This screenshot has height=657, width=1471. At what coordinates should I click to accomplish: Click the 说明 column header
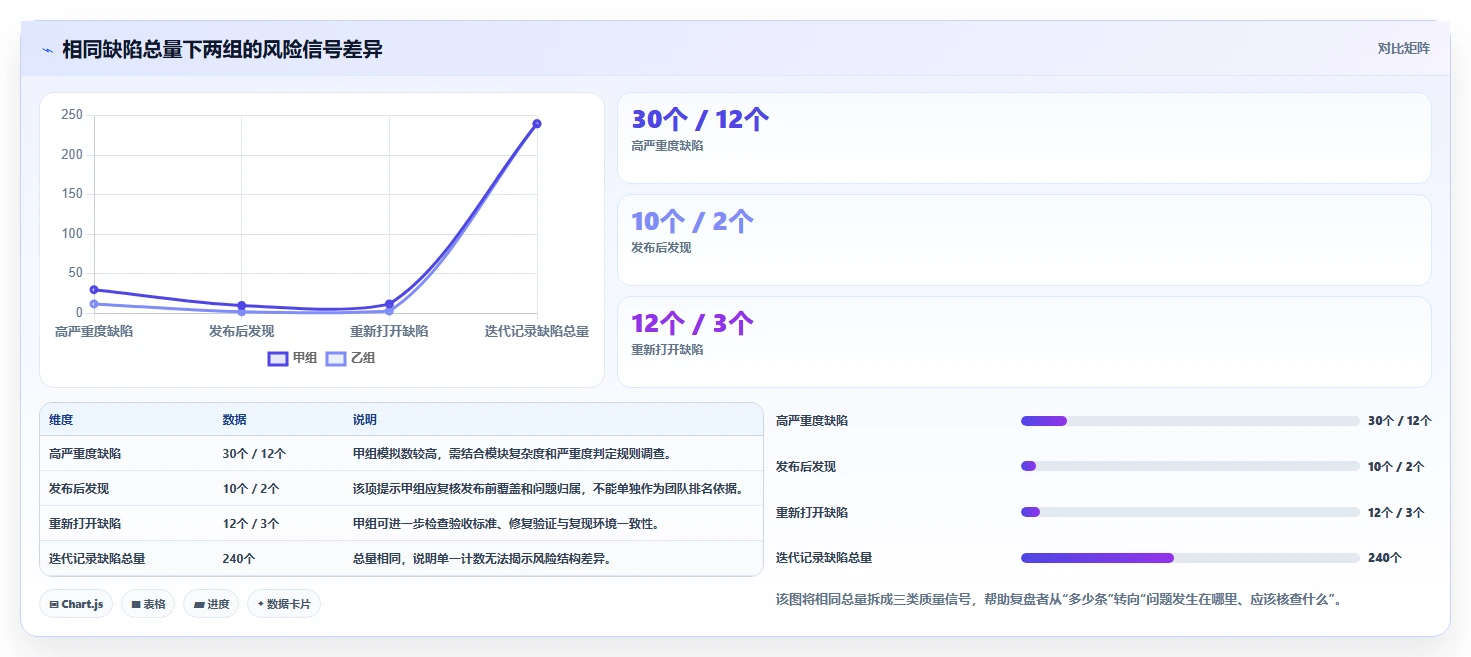[365, 420]
